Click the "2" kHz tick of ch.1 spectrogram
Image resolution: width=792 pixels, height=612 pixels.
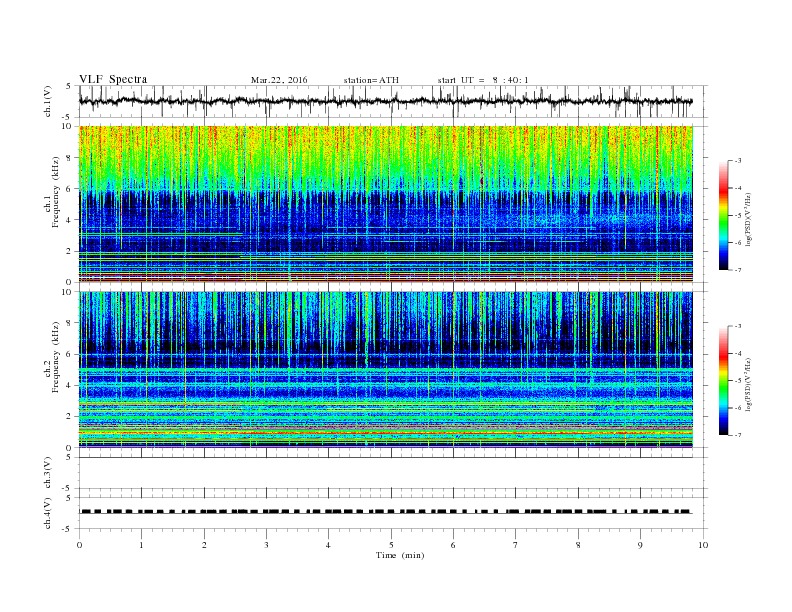click(71, 251)
